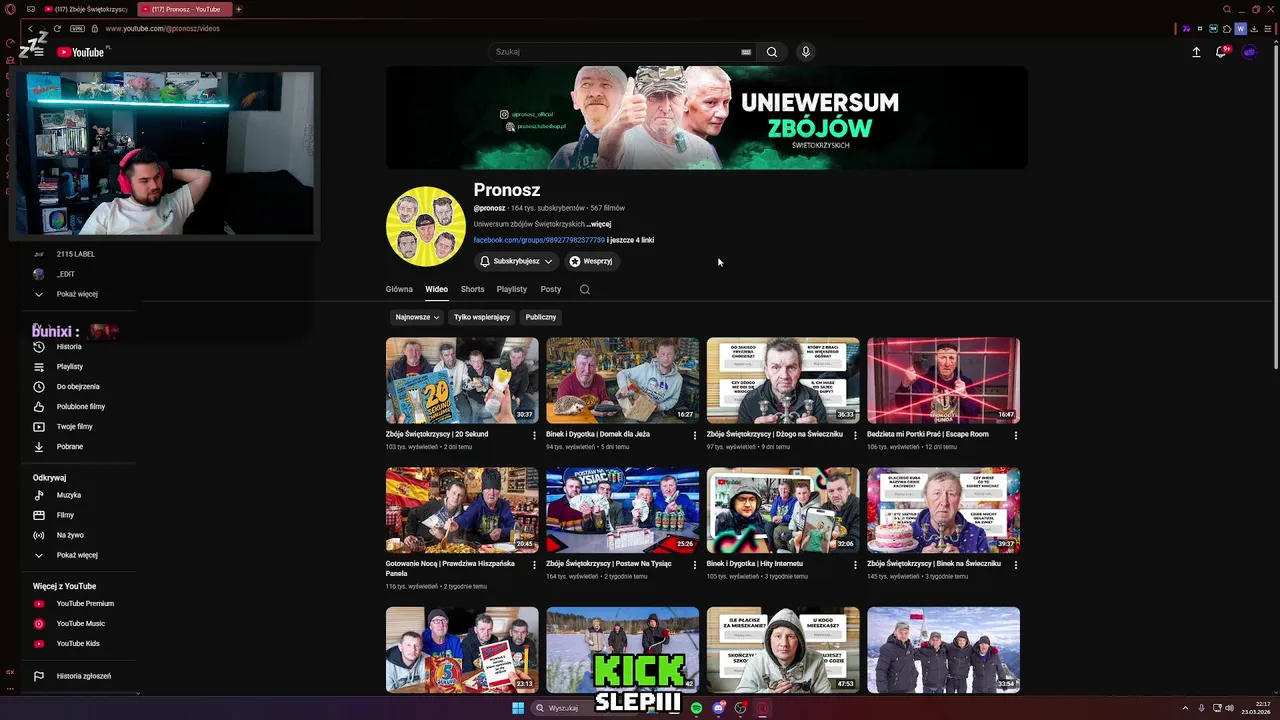This screenshot has height=720, width=1280.
Task: Open YouTube Music in sidebar
Action: pos(80,624)
